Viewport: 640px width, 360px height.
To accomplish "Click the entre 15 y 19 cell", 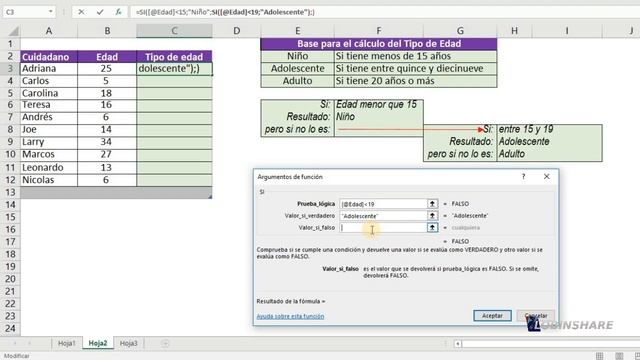I will click(549, 130).
